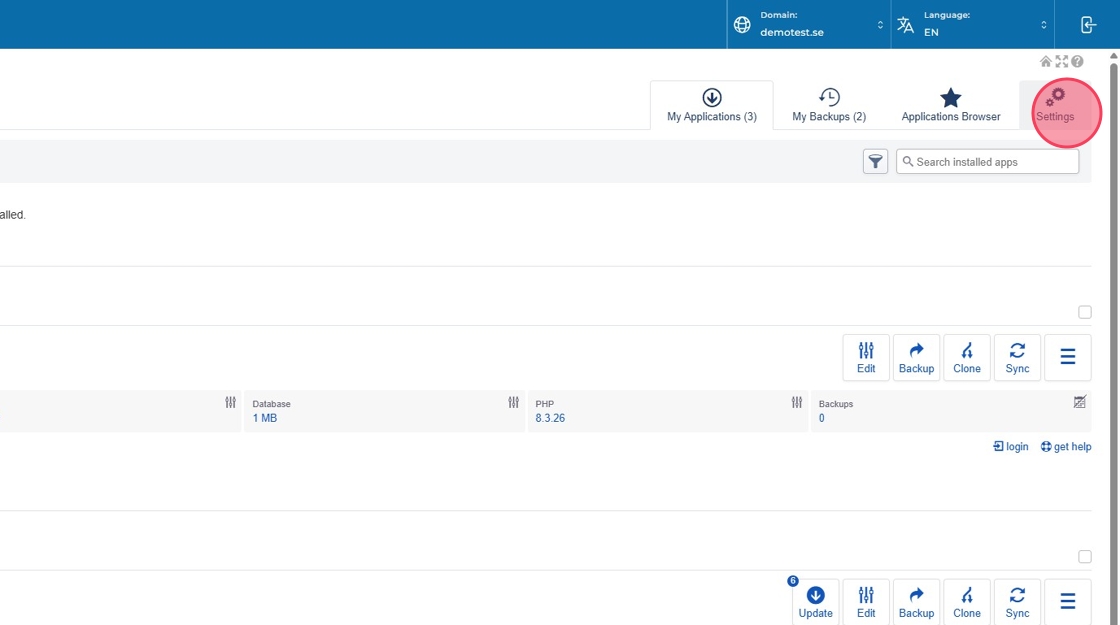Switch to the My Backups tab
This screenshot has width=1120, height=625.
[829, 105]
